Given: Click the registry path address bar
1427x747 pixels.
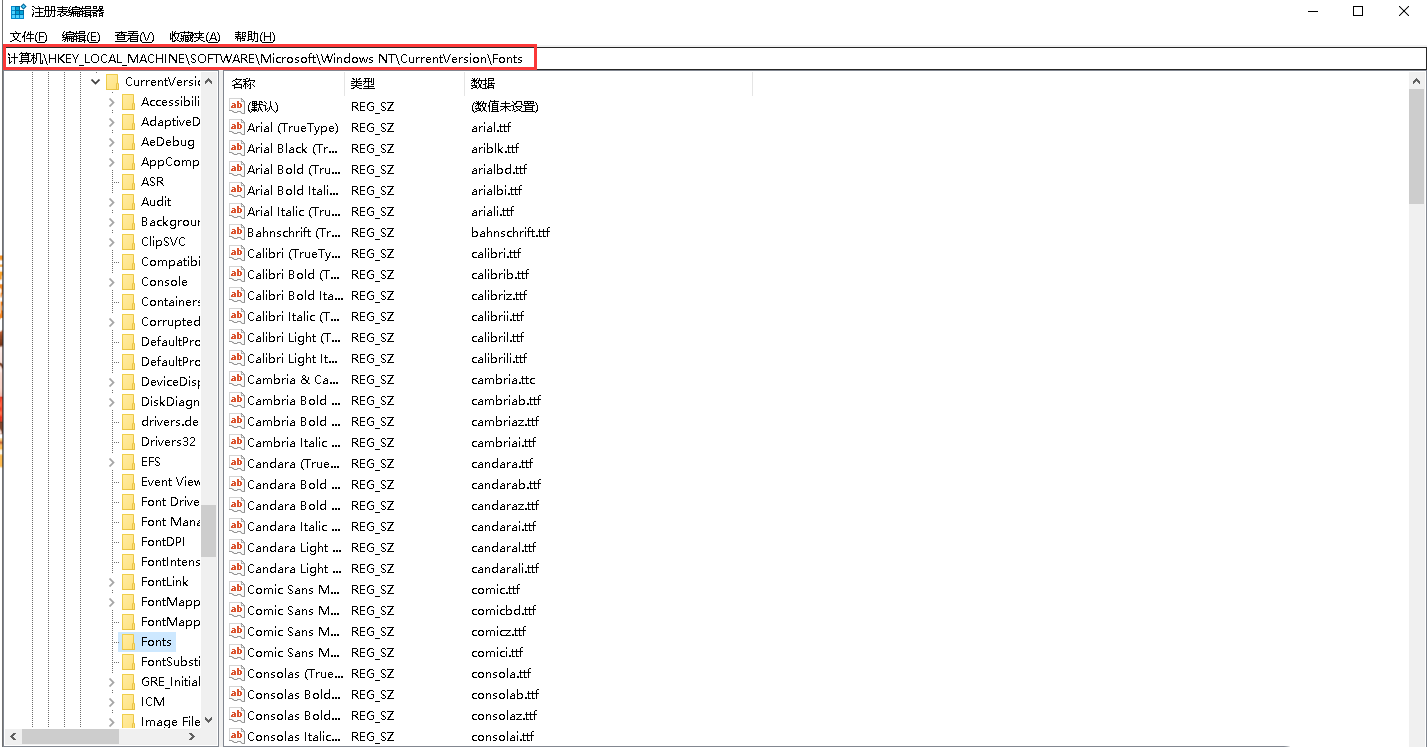Looking at the screenshot, I should [x=713, y=58].
